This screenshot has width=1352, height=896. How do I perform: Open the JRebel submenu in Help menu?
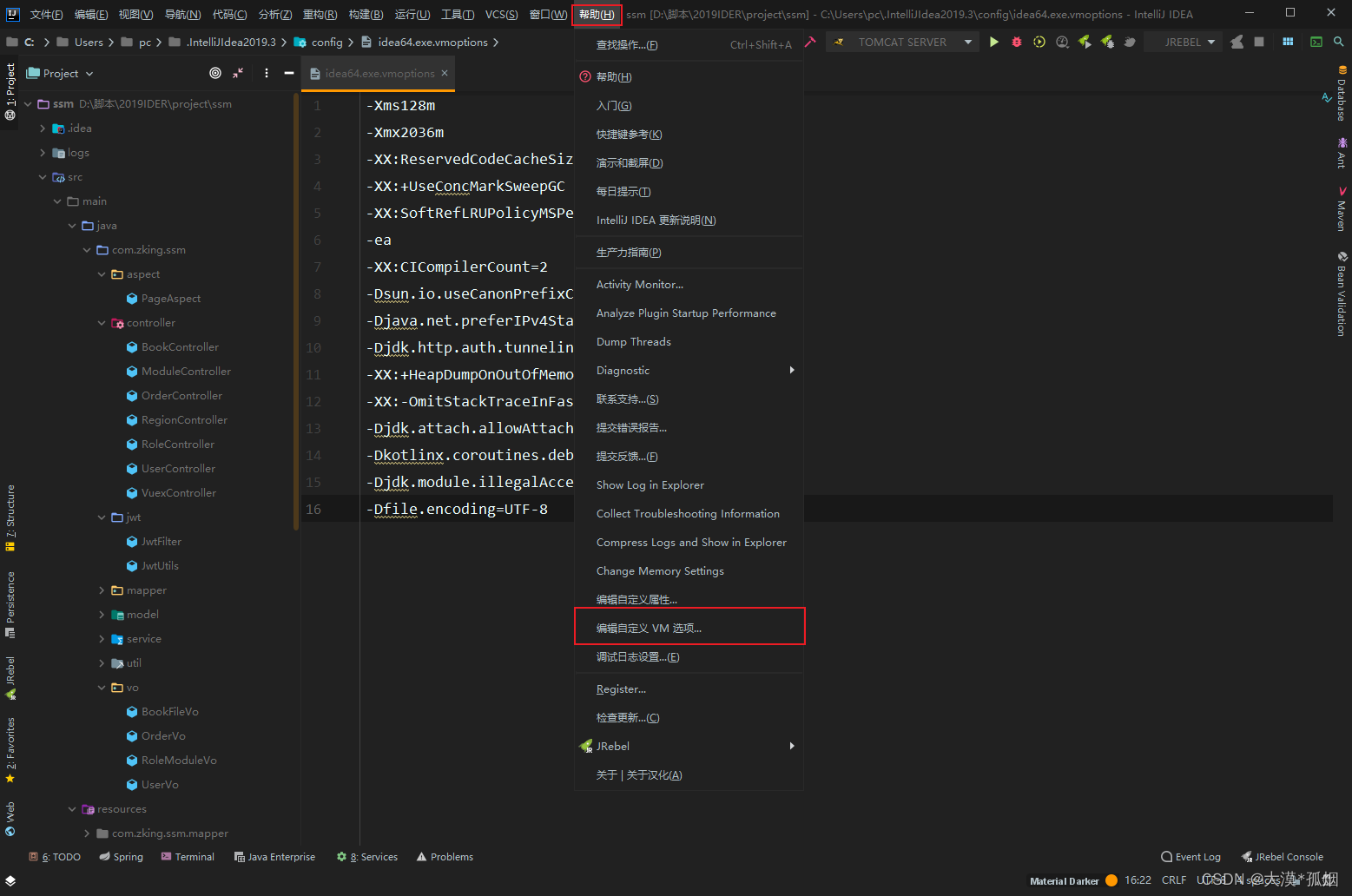point(689,747)
